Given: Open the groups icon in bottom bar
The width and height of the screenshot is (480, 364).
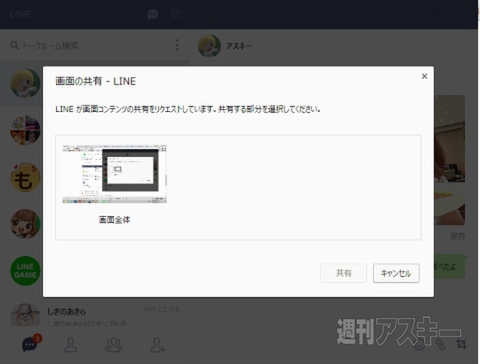Looking at the screenshot, I should coord(113,345).
